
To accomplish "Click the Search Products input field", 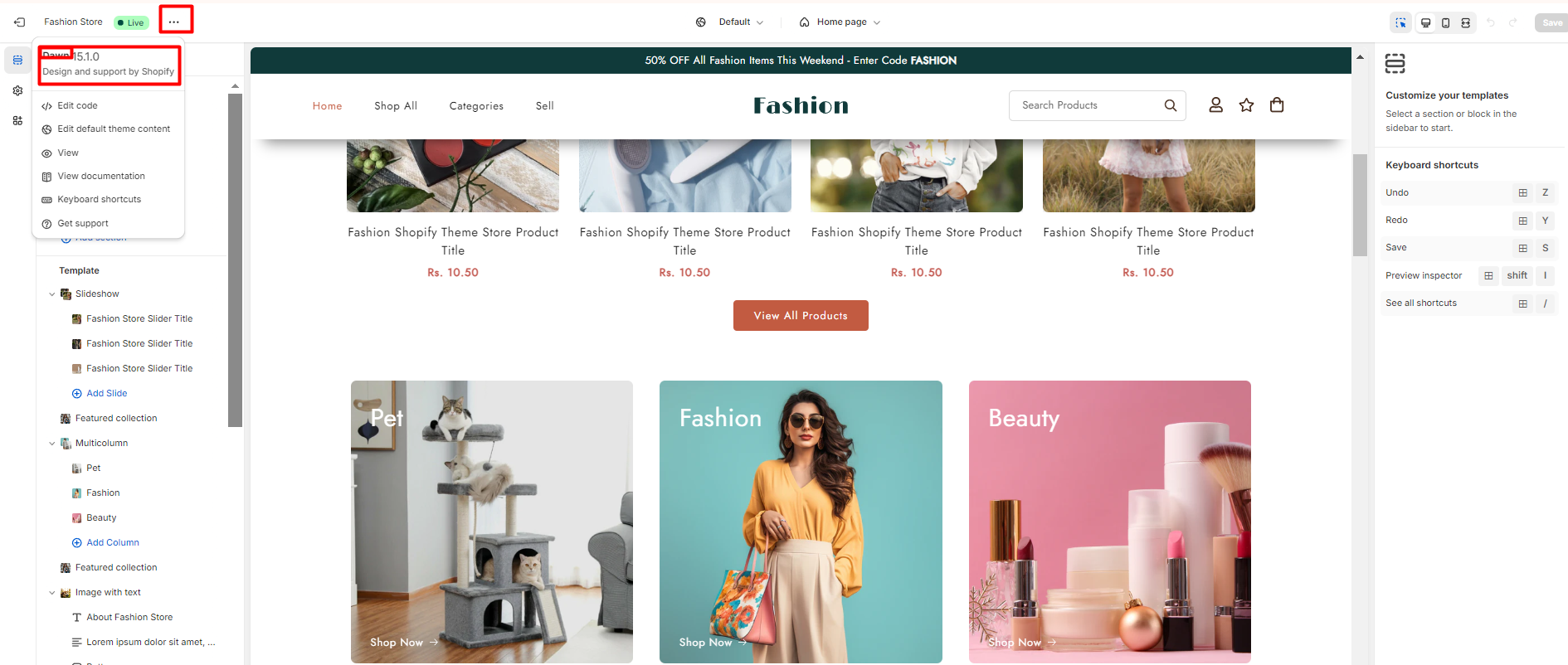I will click(x=1097, y=105).
